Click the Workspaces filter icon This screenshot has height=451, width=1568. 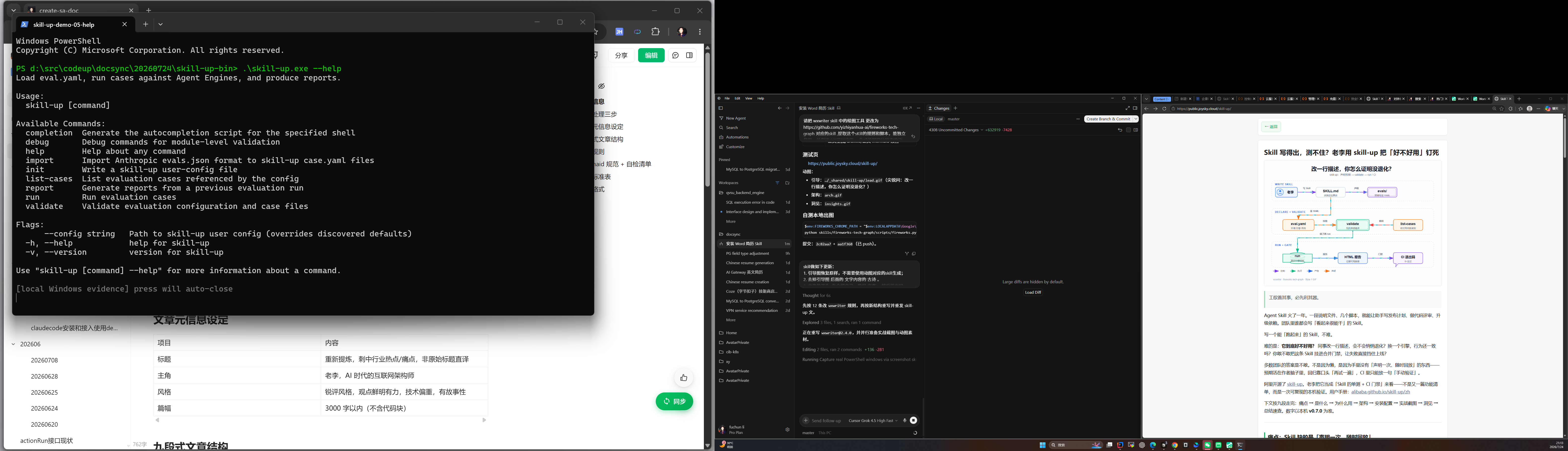tap(777, 183)
